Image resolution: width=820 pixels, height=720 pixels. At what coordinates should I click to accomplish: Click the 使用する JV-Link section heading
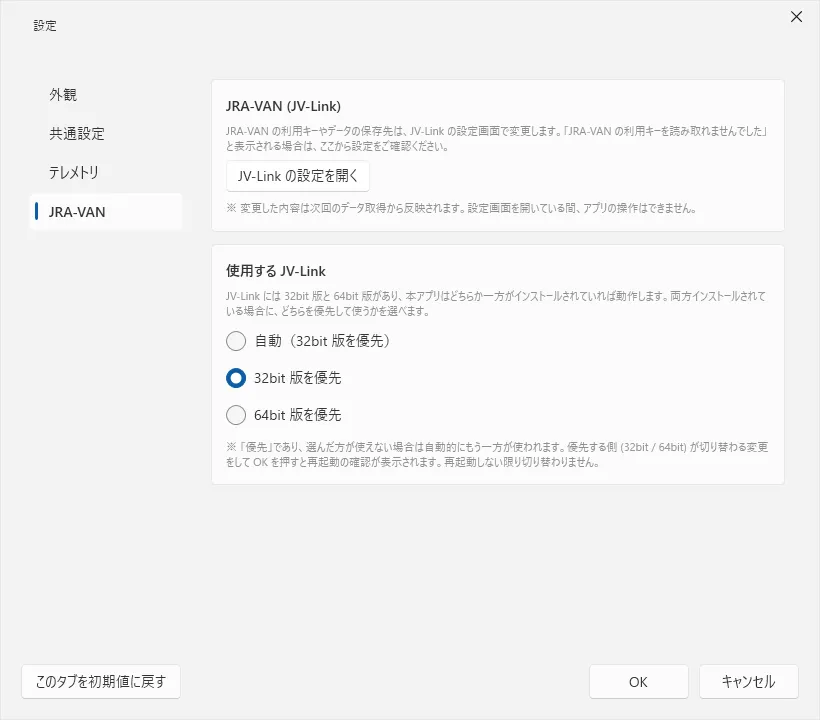pyautogui.click(x=276, y=271)
